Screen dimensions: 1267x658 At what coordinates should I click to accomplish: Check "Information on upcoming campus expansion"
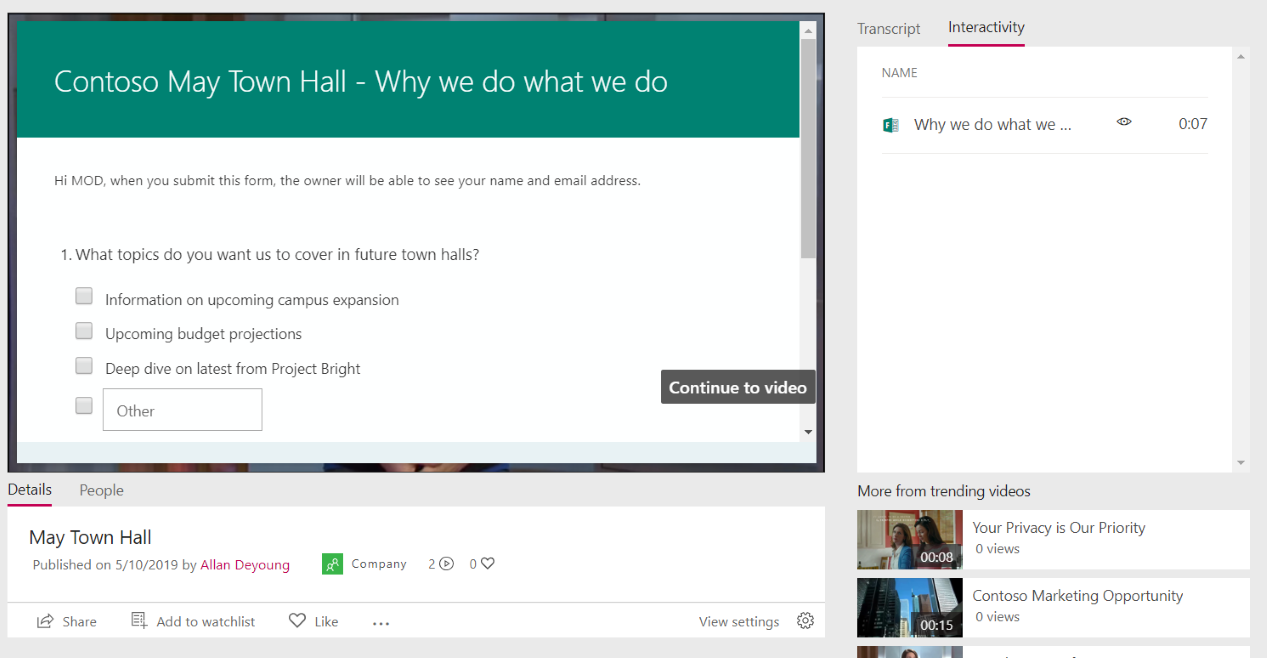pos(83,295)
